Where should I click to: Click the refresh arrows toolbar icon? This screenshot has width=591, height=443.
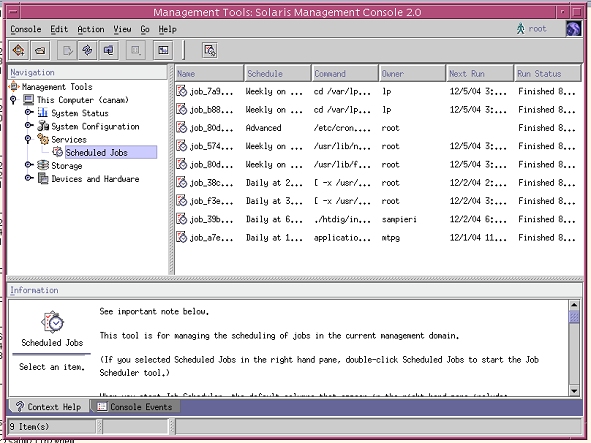87,50
